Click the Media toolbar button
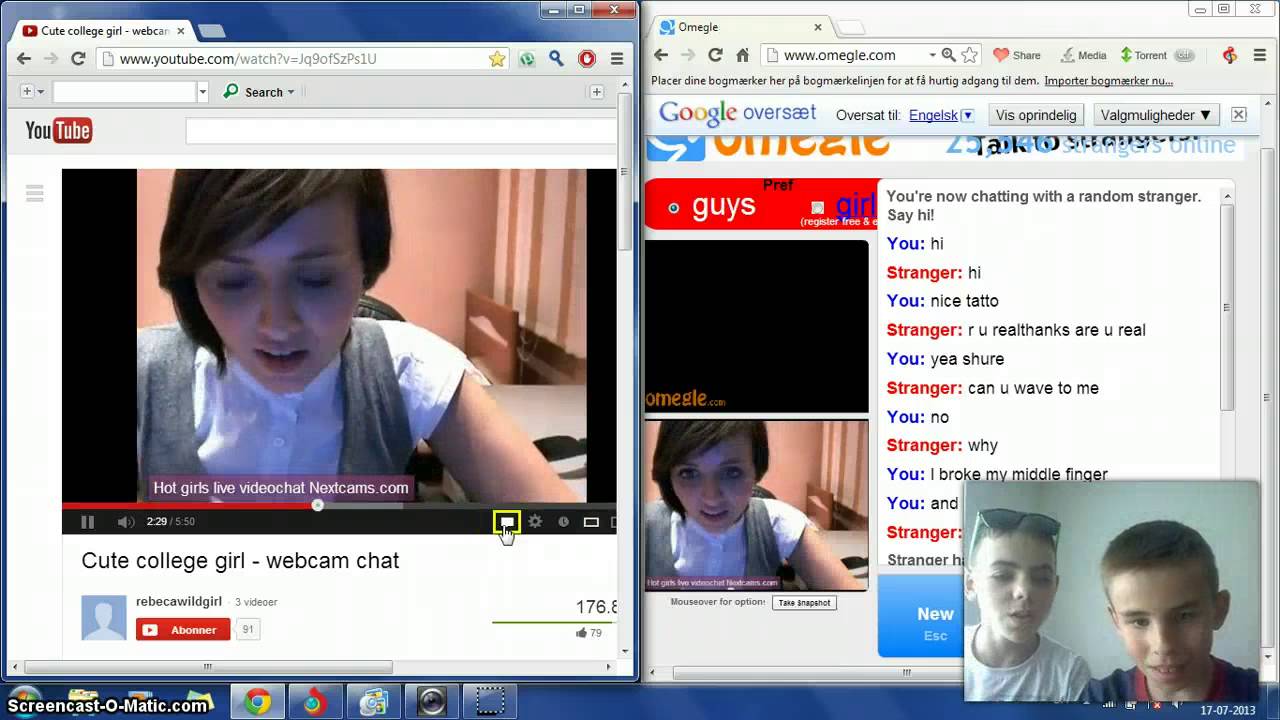The width and height of the screenshot is (1280, 720). pyautogui.click(x=1083, y=55)
